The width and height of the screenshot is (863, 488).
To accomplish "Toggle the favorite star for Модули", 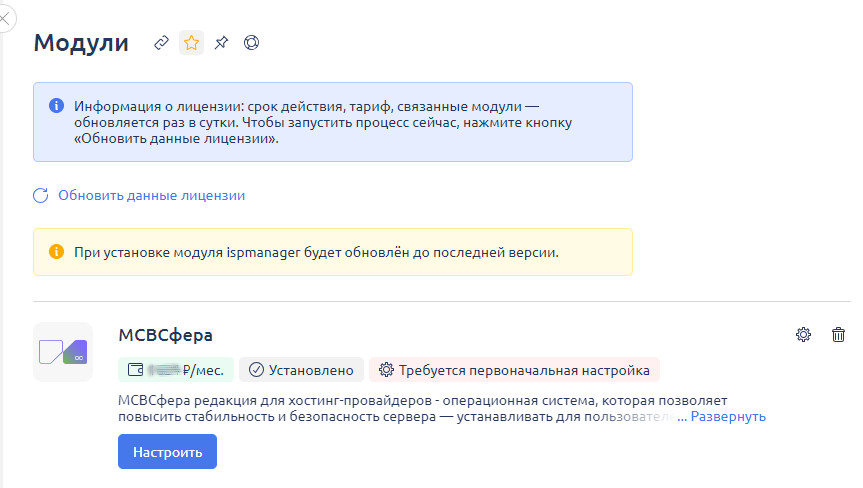I will tap(192, 43).
